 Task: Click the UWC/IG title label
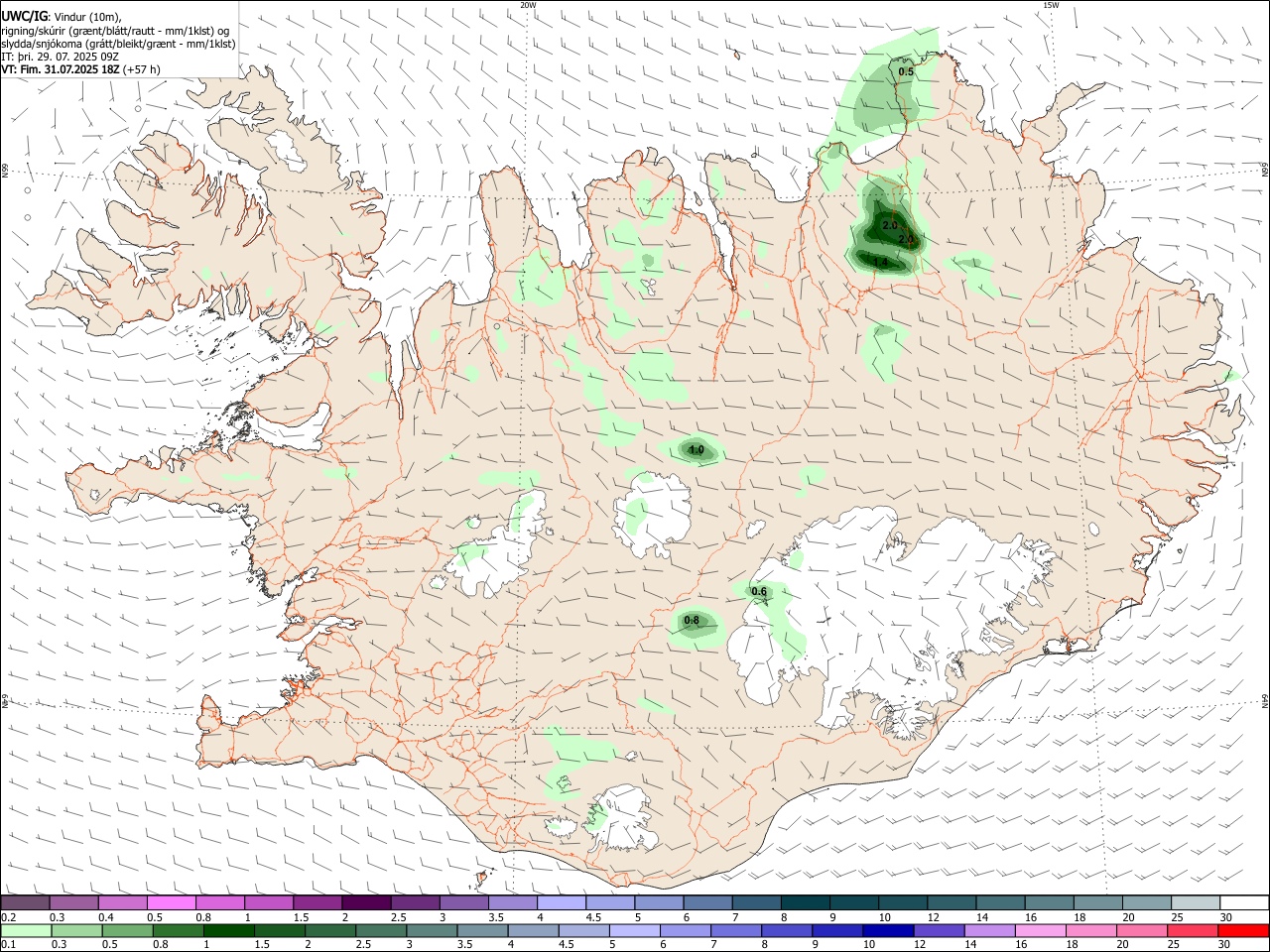(x=24, y=16)
